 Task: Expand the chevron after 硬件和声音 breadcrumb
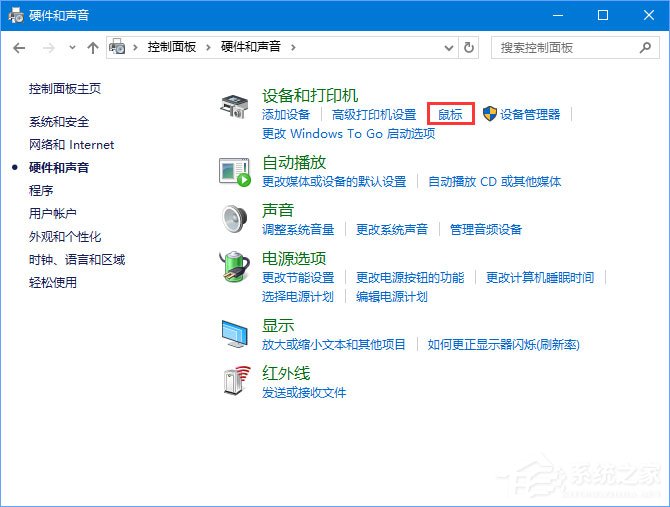pyautogui.click(x=293, y=47)
